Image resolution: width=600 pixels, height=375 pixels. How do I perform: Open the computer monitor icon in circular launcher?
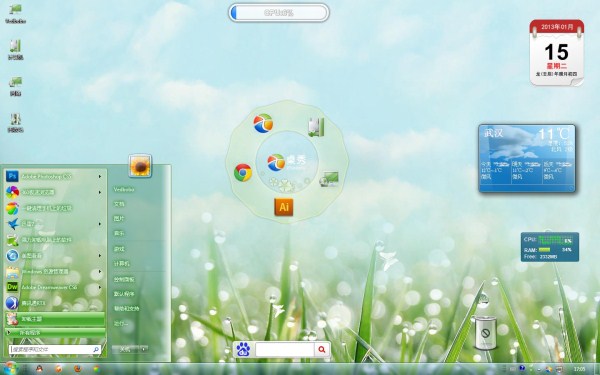click(x=329, y=178)
